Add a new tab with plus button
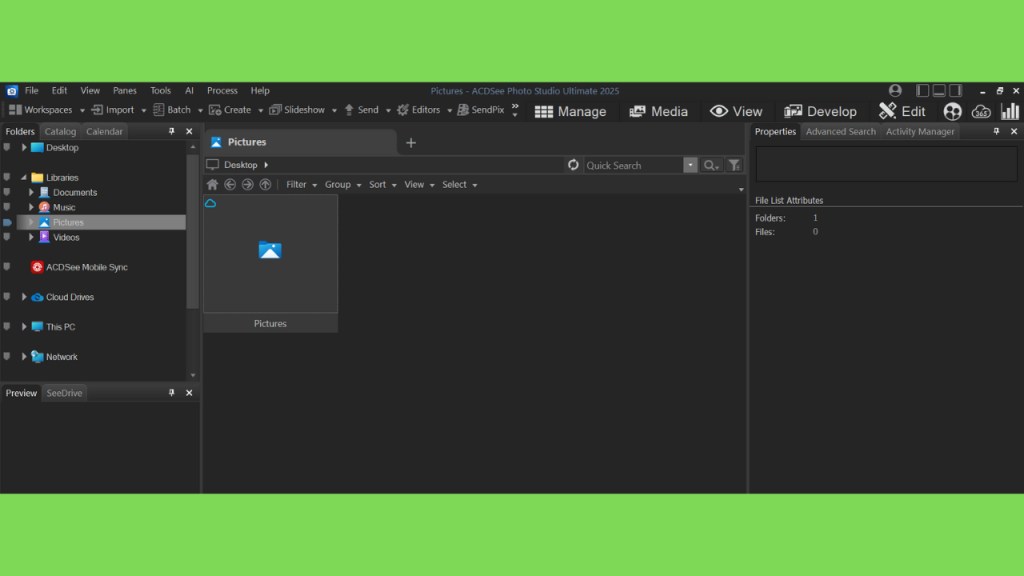Image resolution: width=1024 pixels, height=576 pixels. tap(411, 142)
